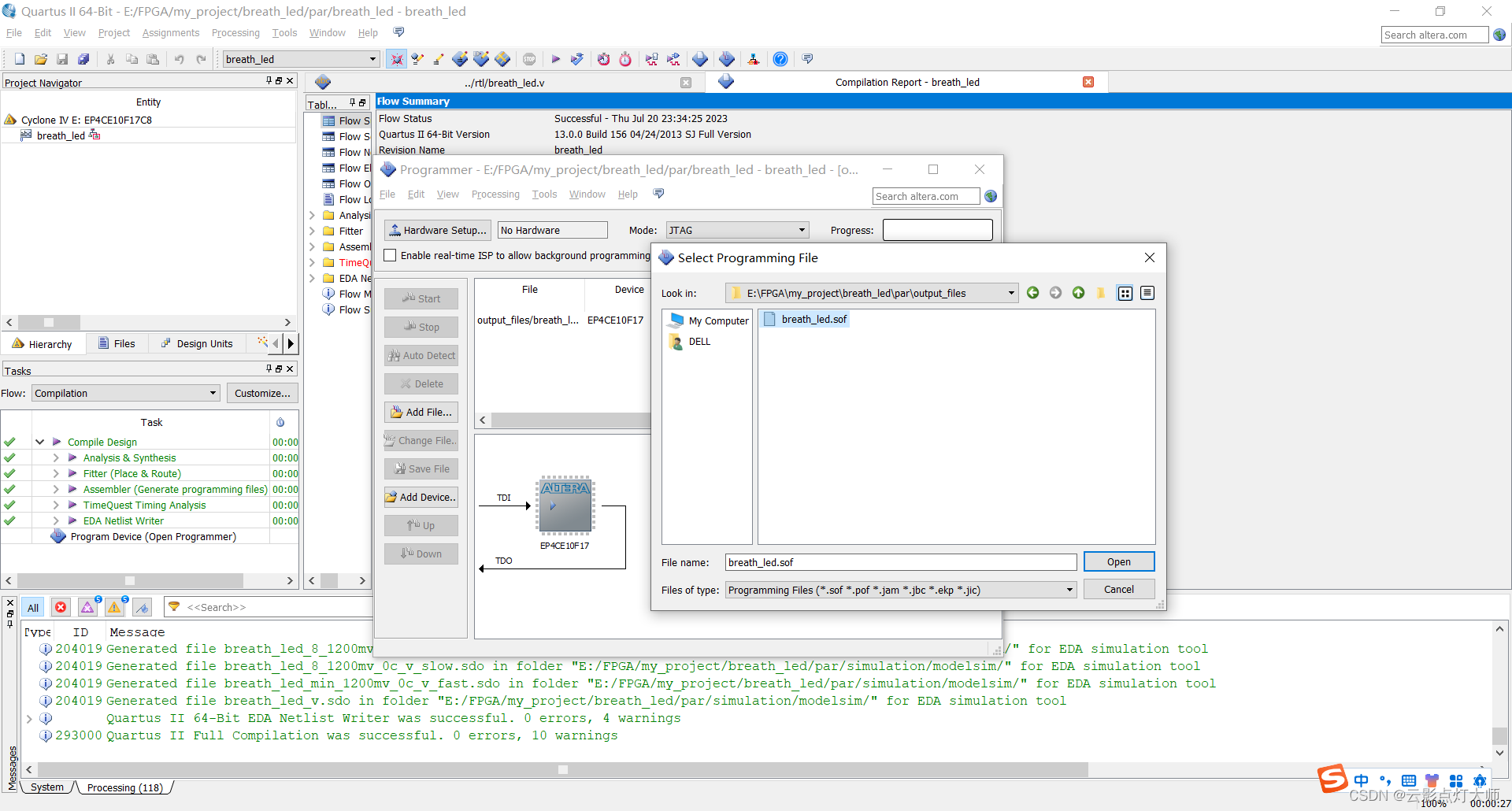Screen dimensions: 1512x811
Task: Expand the Fitter report folder
Action: 312,231
